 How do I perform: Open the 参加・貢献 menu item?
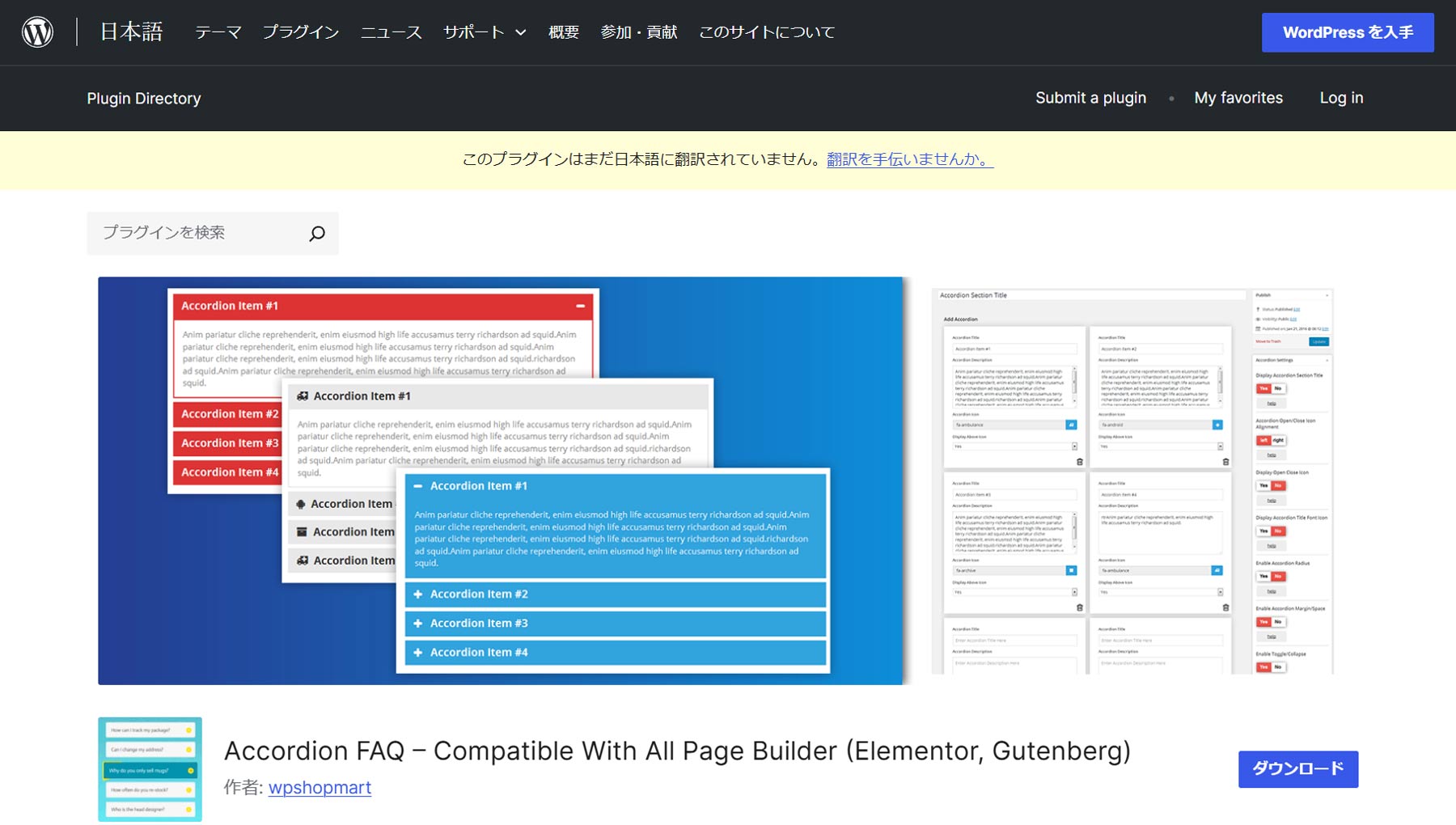click(638, 32)
